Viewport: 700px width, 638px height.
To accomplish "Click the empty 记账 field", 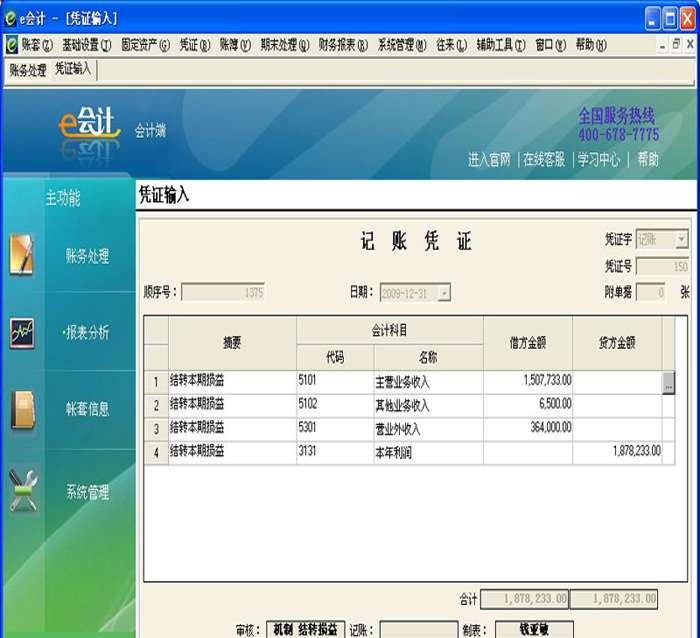I will (x=419, y=630).
